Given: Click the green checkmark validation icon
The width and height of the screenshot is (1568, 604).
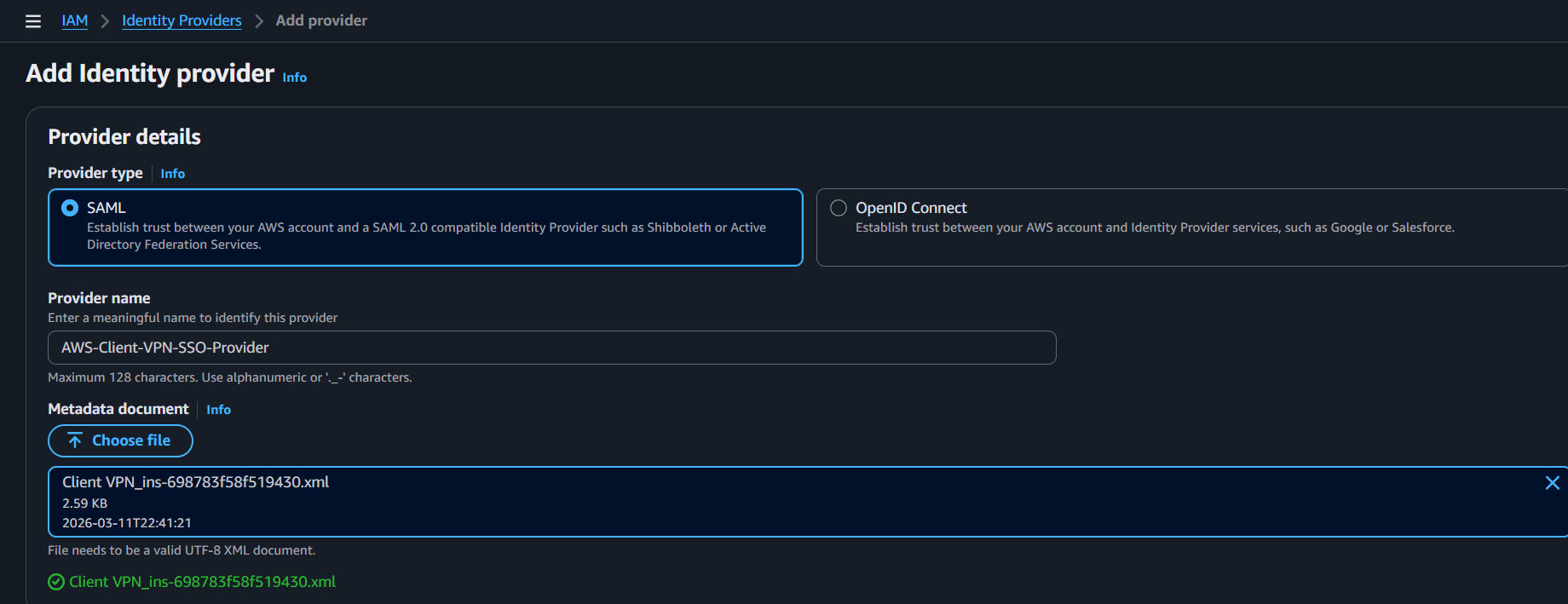Looking at the screenshot, I should (x=56, y=582).
